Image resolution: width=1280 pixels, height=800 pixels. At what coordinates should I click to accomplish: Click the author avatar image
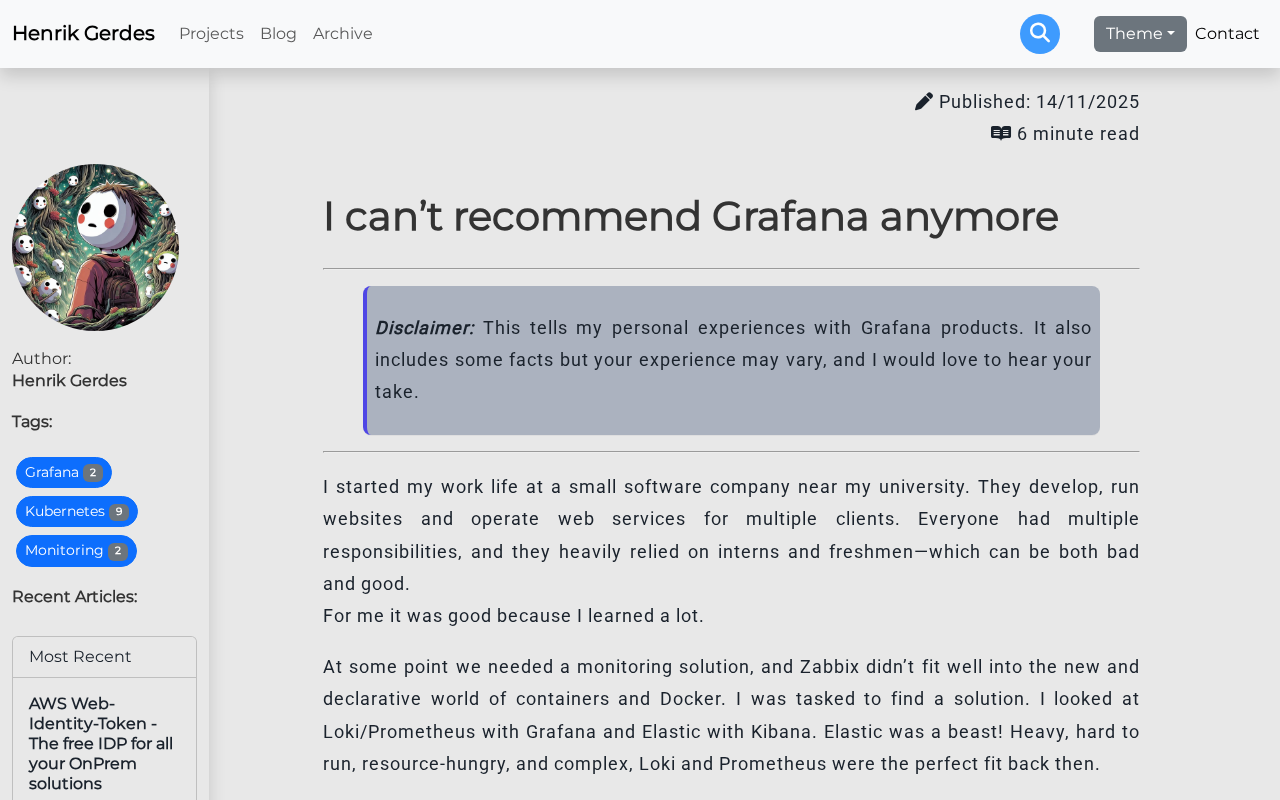96,247
